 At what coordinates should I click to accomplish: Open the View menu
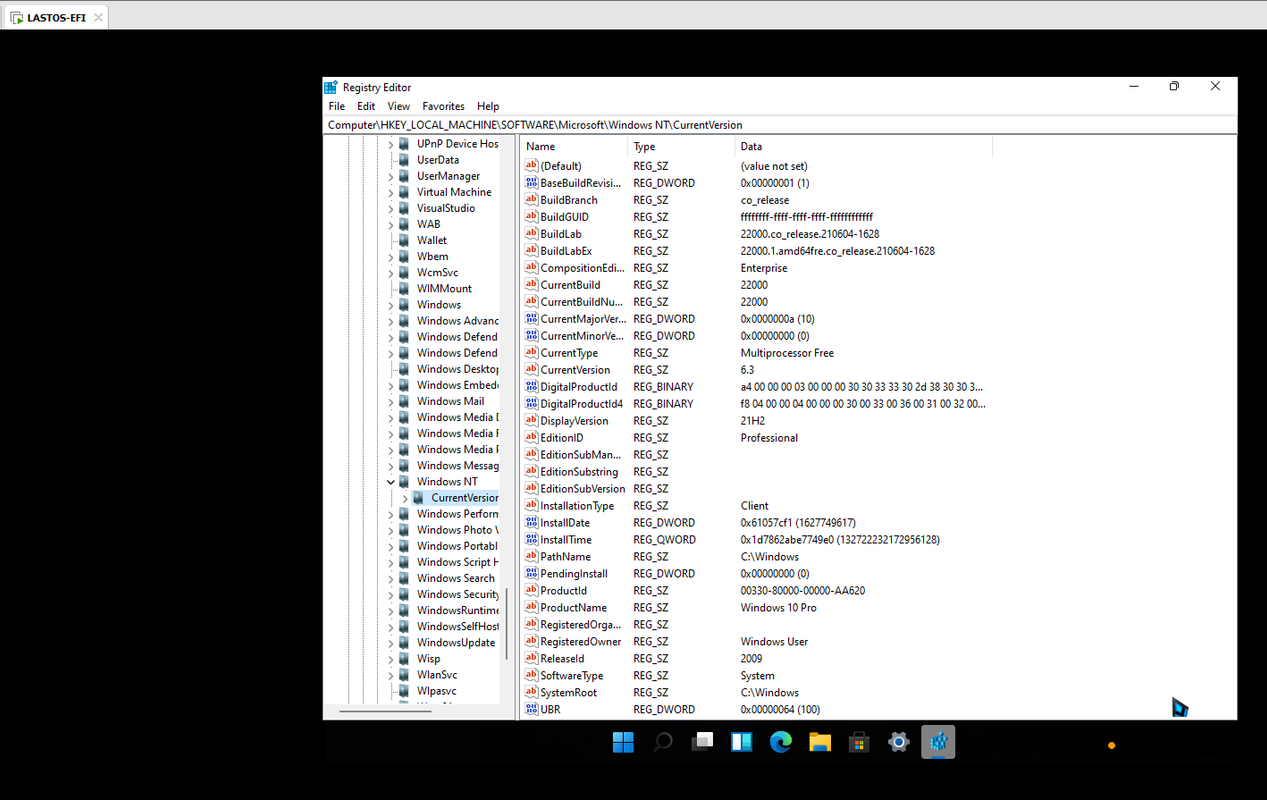tap(398, 106)
